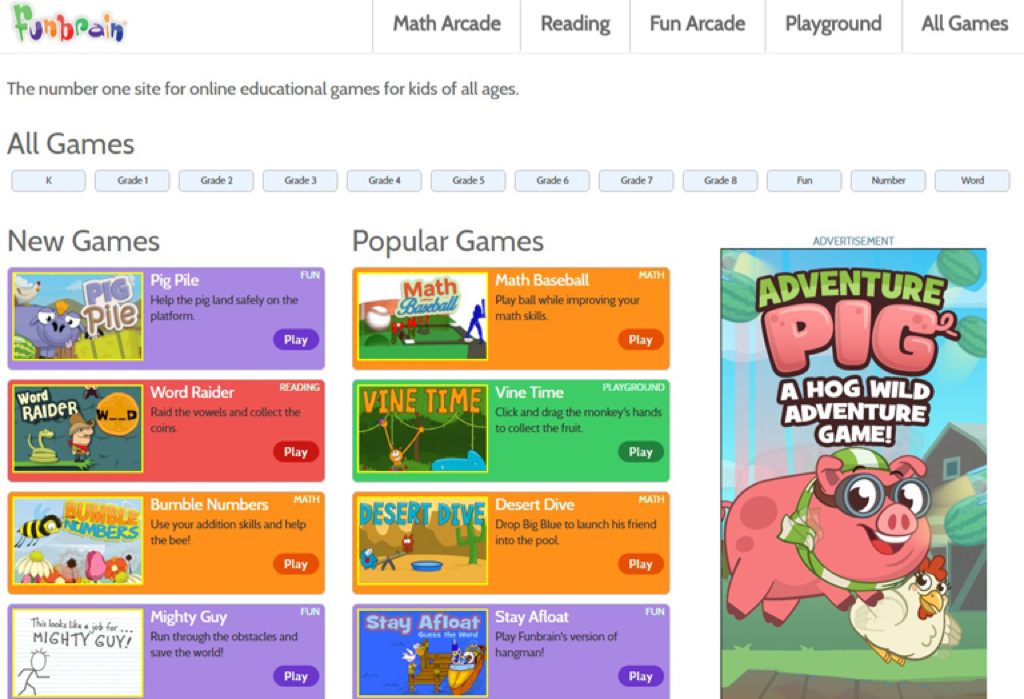Play the Pig Pile game
The height and width of the screenshot is (699, 1024).
point(296,340)
